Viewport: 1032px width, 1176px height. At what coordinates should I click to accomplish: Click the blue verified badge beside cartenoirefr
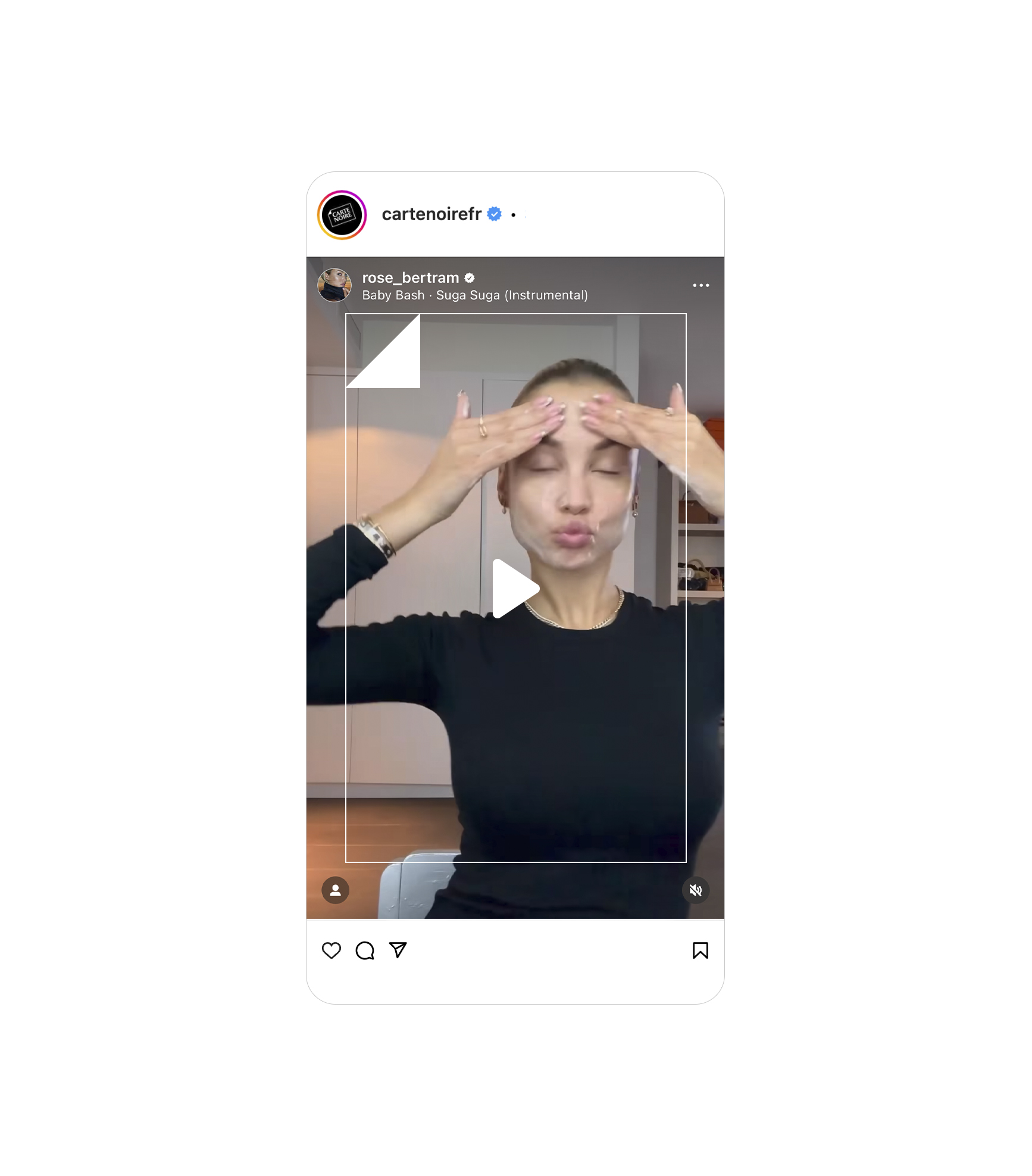[494, 214]
